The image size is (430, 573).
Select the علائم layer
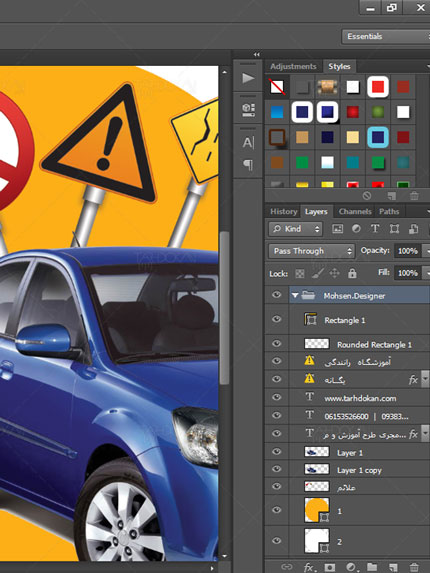347,487
